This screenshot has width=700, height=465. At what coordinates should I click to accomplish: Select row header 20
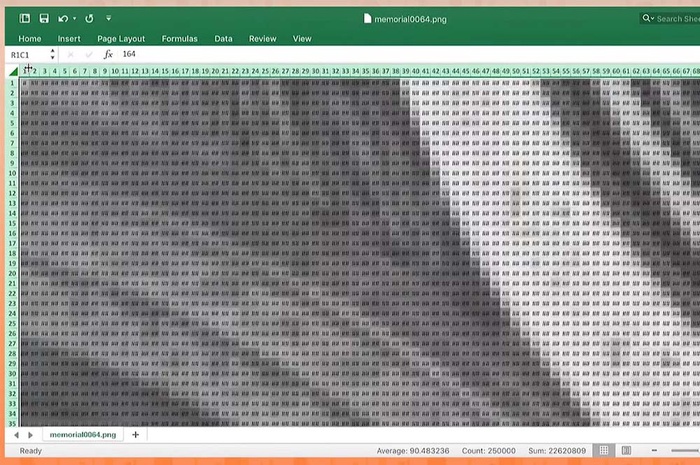pyautogui.click(x=12, y=273)
